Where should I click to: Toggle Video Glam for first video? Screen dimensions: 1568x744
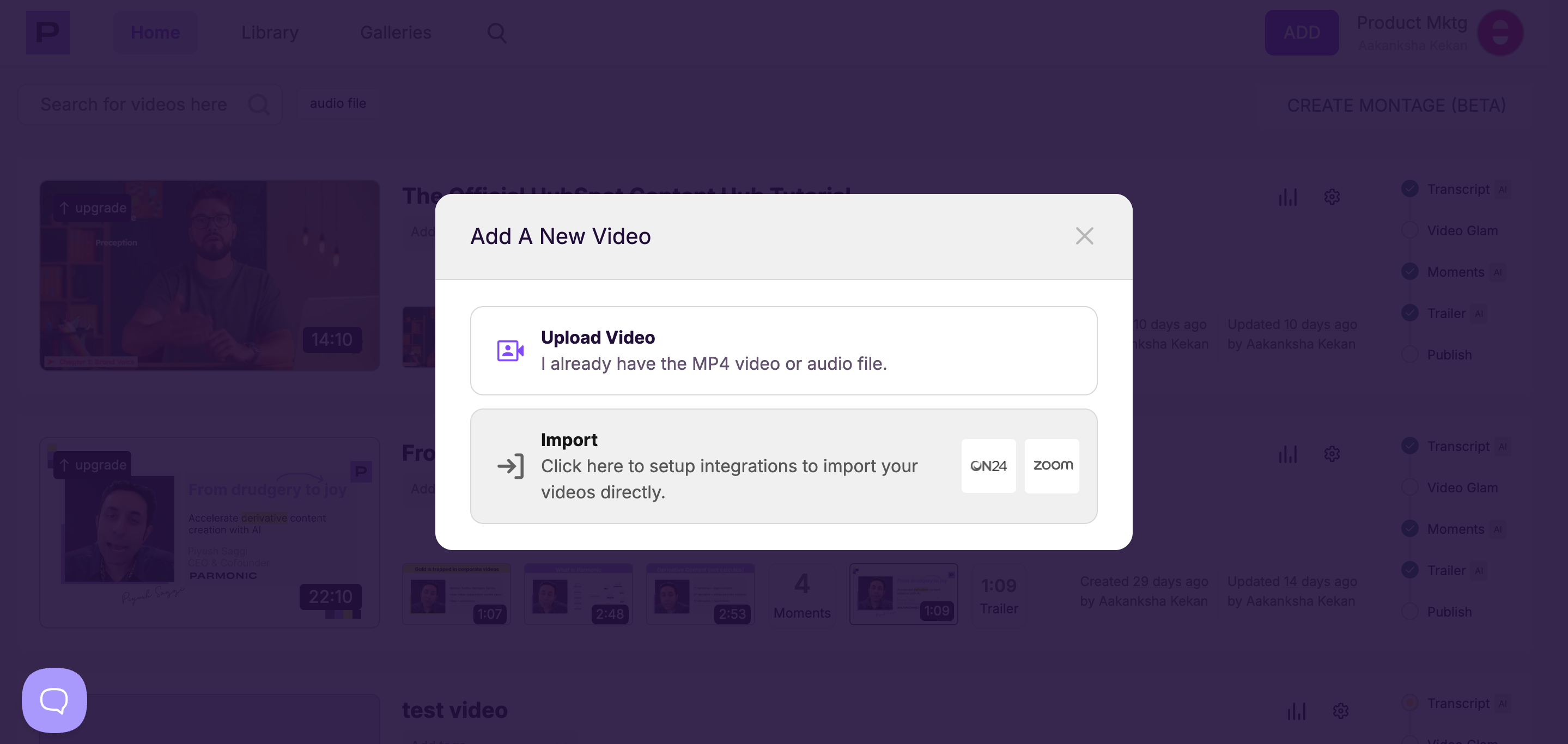(x=1410, y=230)
